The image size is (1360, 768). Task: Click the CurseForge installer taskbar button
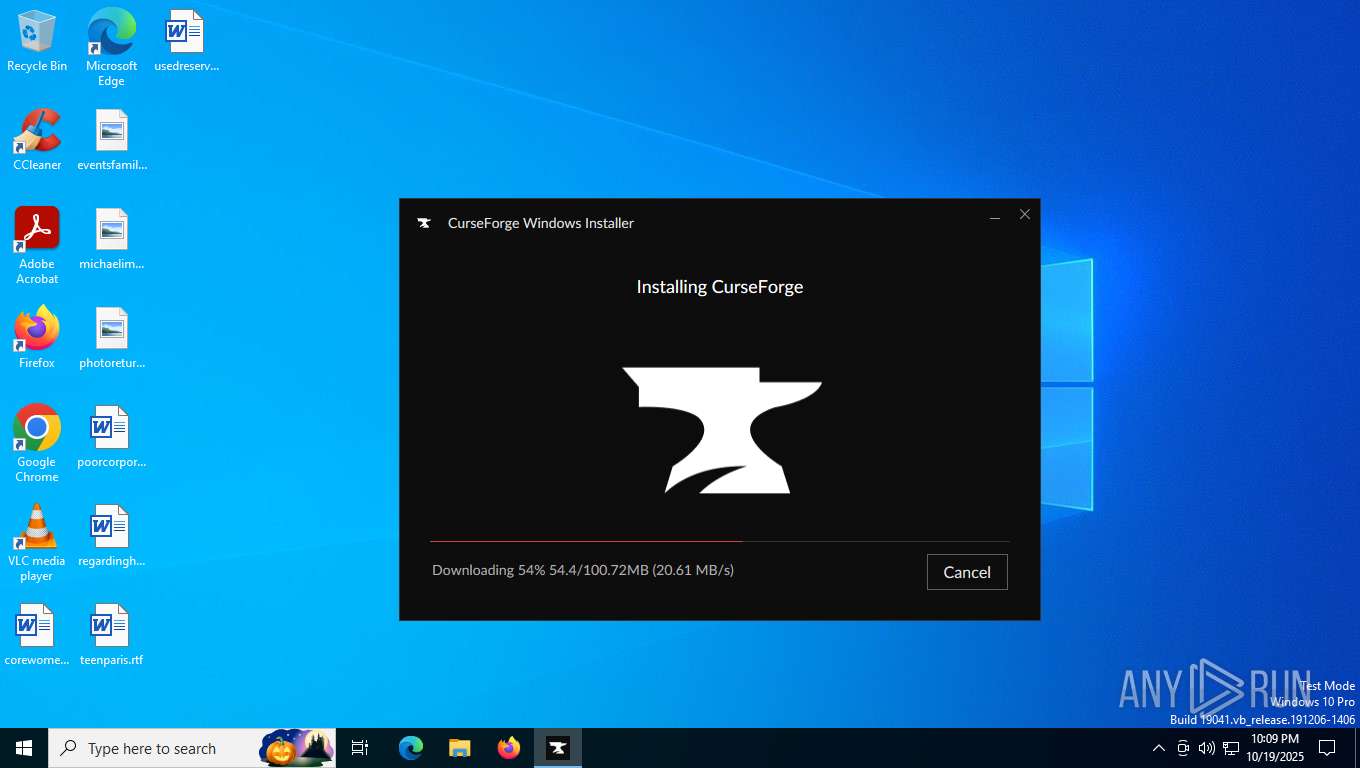[x=558, y=748]
